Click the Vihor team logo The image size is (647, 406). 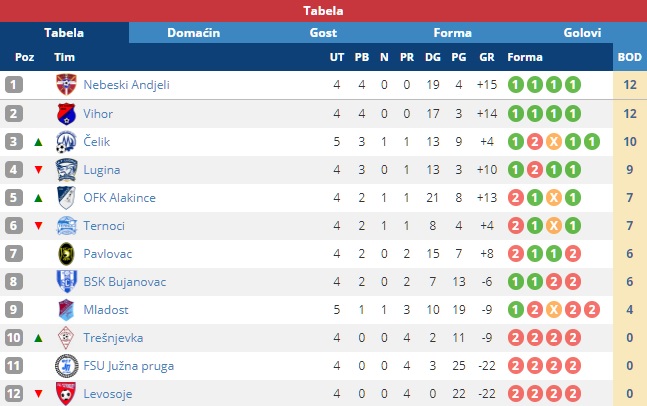[66, 113]
